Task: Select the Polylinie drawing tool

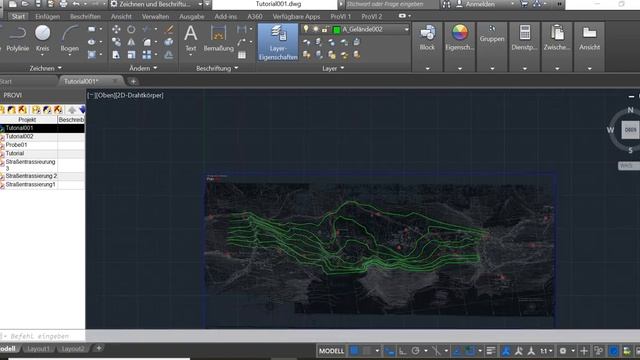Action: point(17,39)
